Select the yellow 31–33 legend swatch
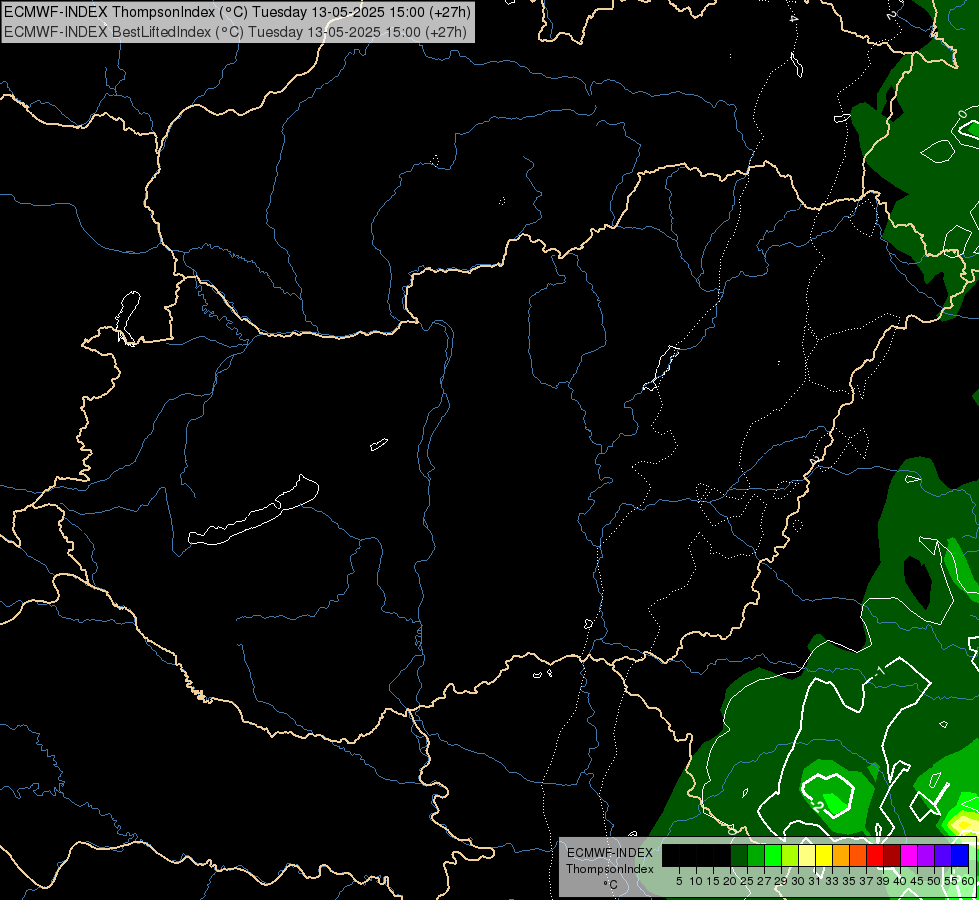This screenshot has height=900, width=979. point(824,855)
